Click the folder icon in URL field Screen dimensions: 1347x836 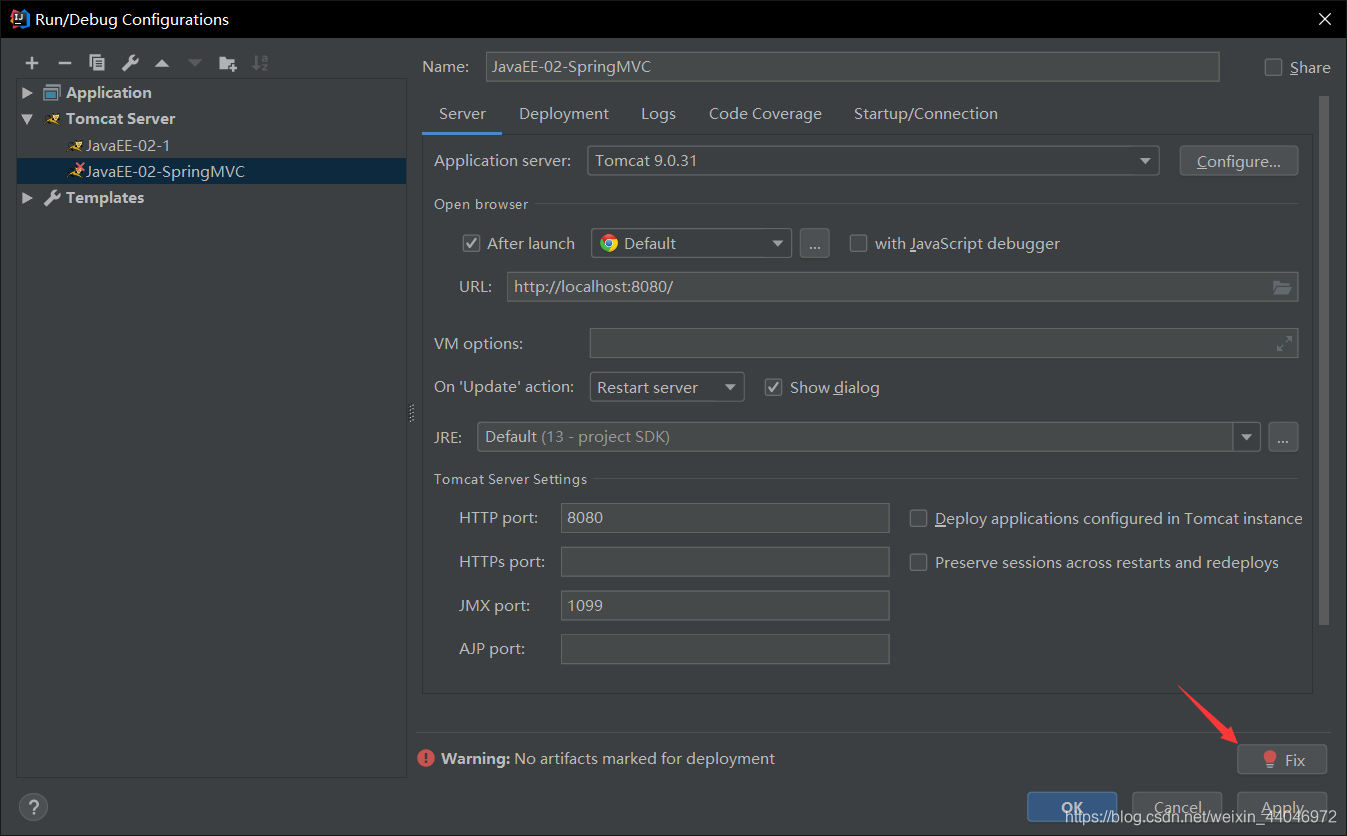point(1282,287)
